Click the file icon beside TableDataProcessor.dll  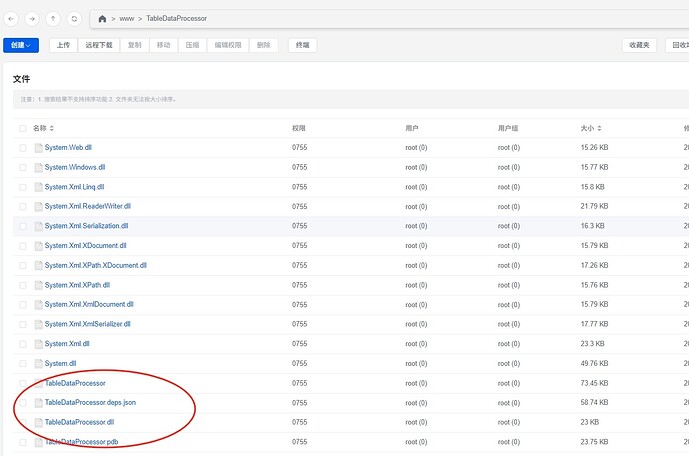39,423
